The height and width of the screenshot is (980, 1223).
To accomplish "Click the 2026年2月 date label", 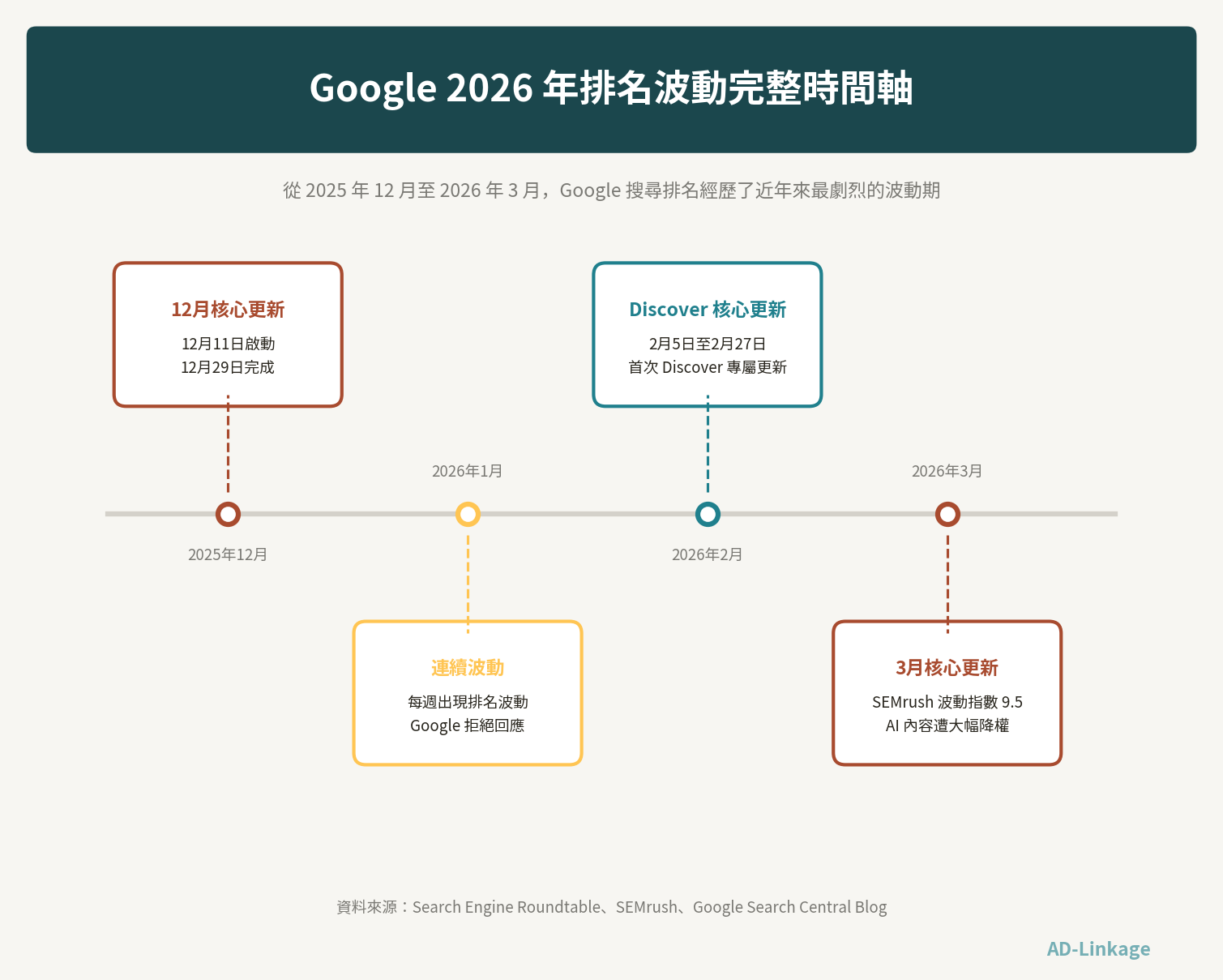I will click(707, 554).
